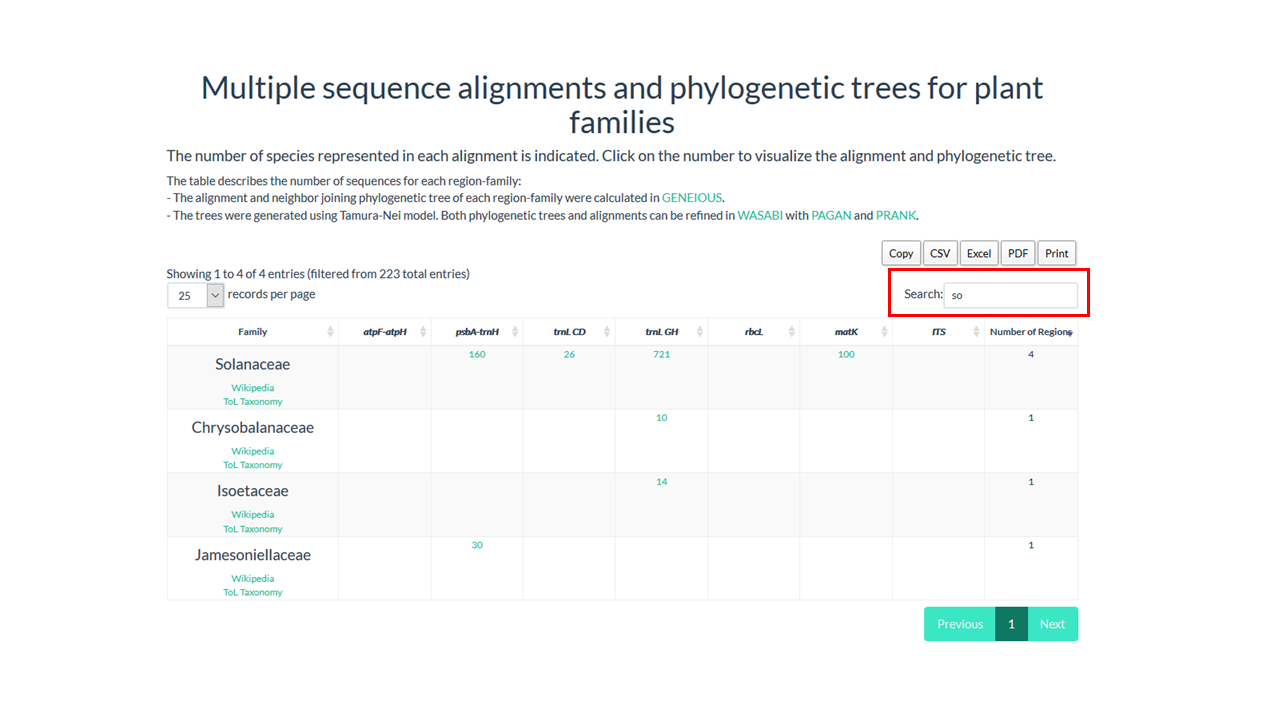Open Jamesoniellaceae psbA-trnH alignment 30

tap(477, 545)
